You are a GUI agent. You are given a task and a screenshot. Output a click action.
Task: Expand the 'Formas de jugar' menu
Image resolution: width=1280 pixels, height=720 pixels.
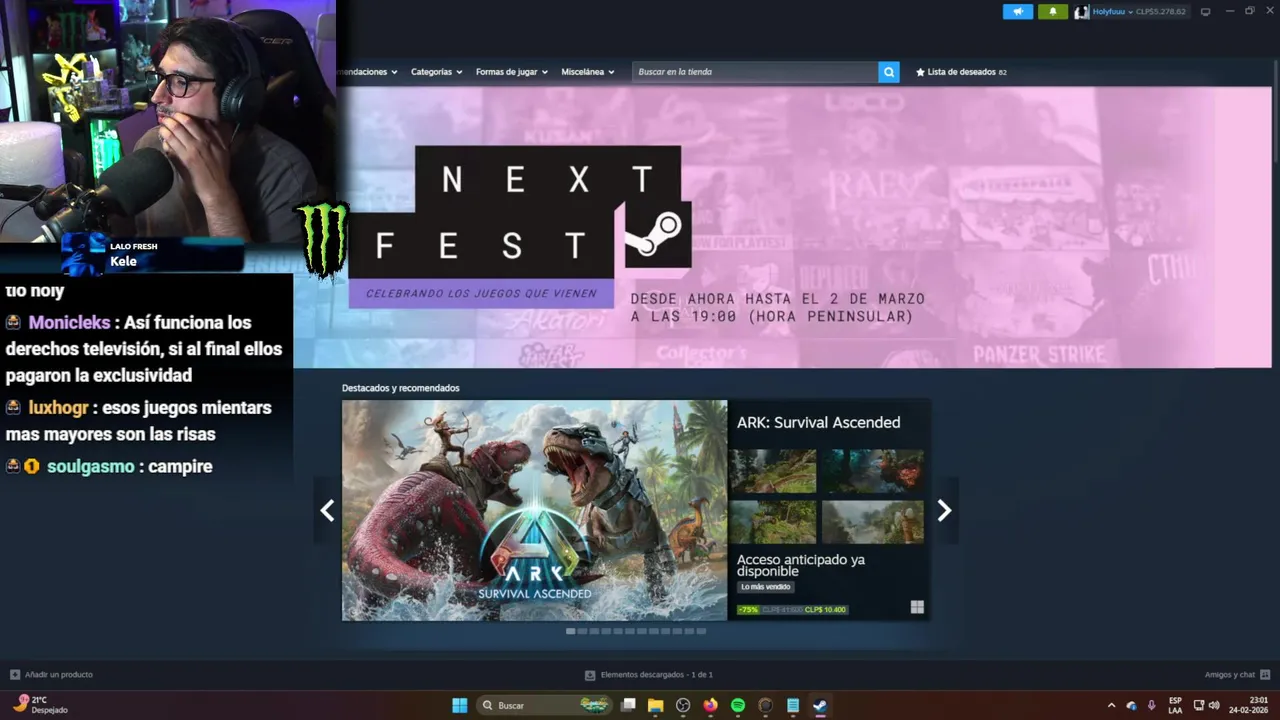[511, 72]
